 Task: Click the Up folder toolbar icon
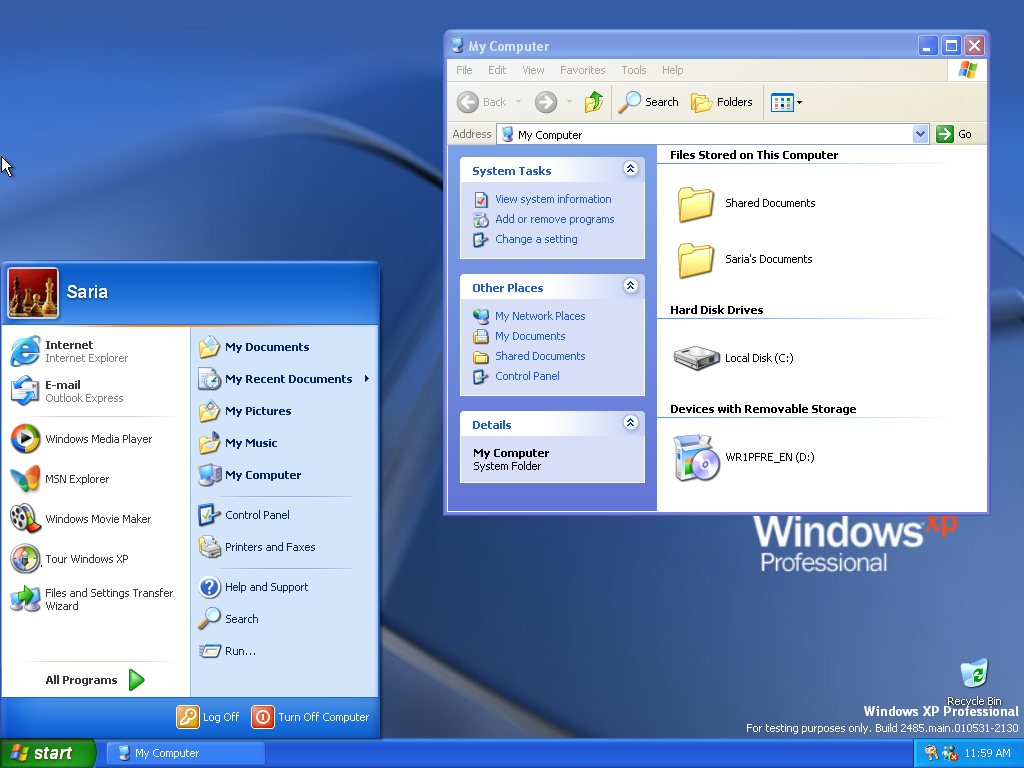594,102
